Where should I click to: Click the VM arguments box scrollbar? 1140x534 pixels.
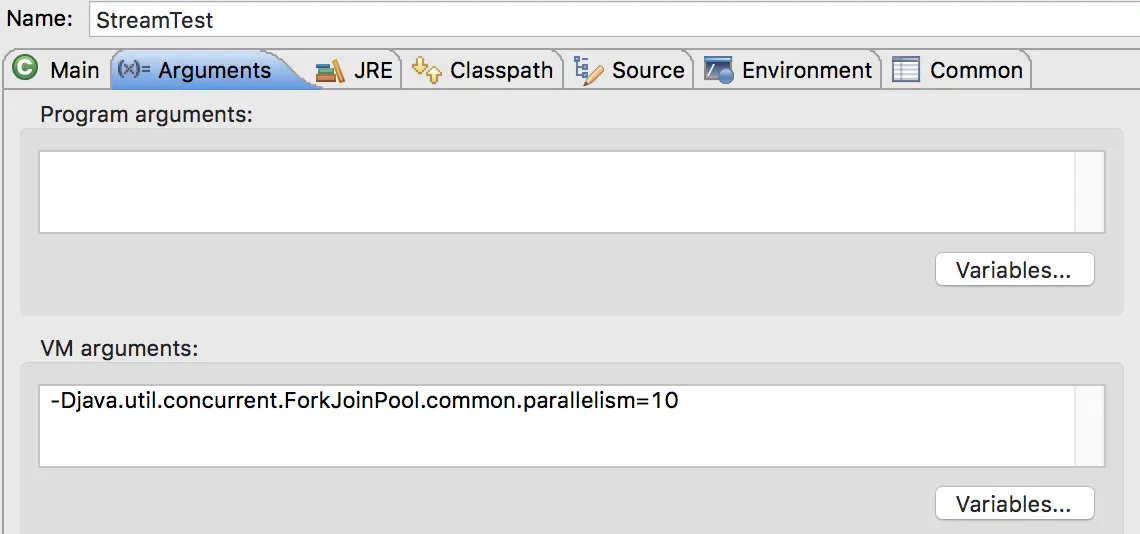pyautogui.click(x=1089, y=426)
